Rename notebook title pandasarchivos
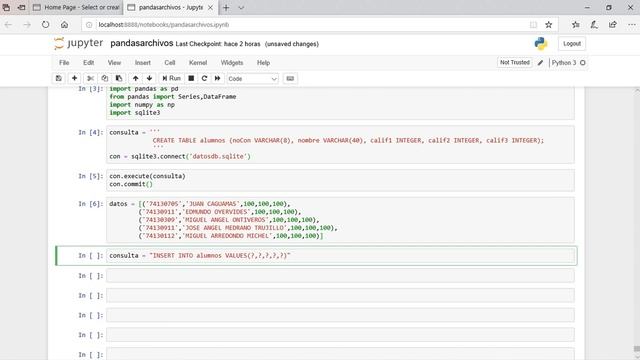 pos(142,43)
